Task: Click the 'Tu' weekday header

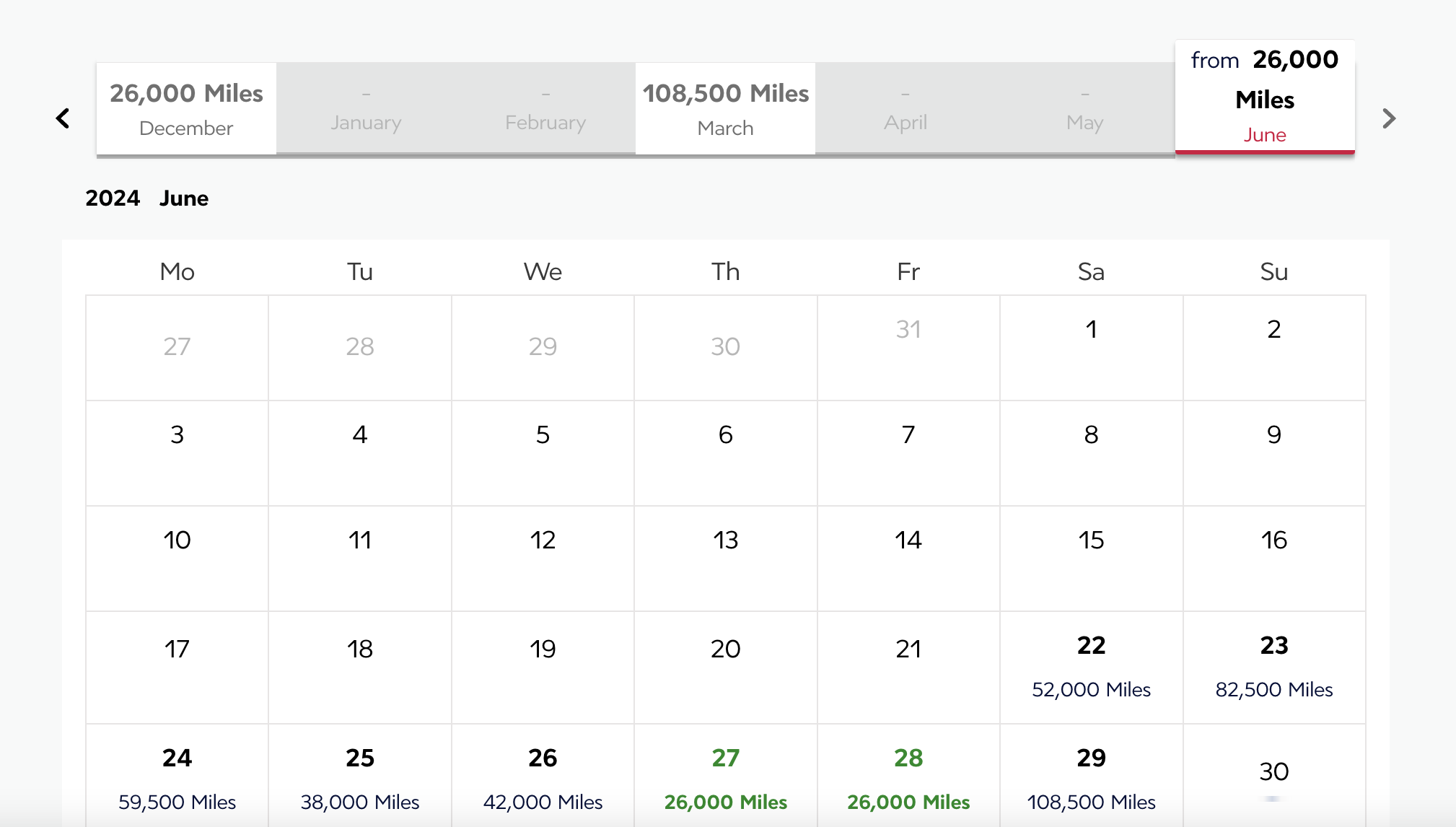Action: tap(360, 271)
